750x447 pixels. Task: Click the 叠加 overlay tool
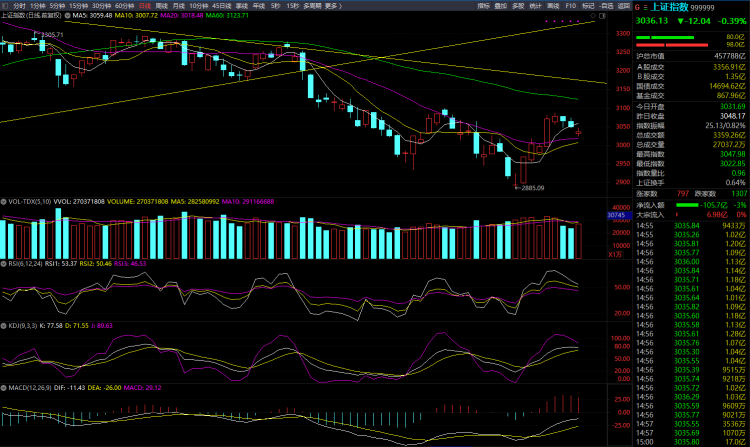point(500,6)
